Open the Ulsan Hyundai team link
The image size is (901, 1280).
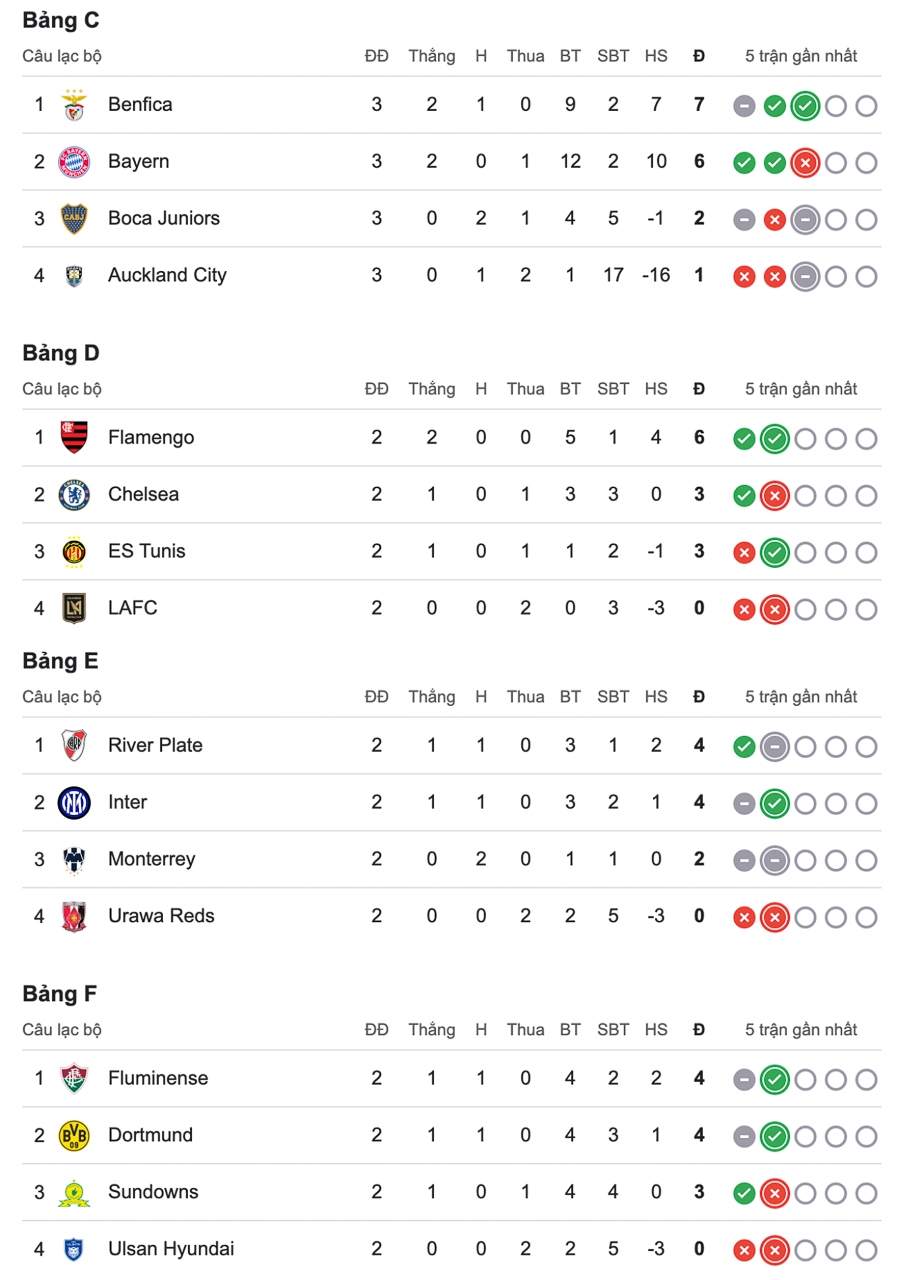pos(171,1249)
